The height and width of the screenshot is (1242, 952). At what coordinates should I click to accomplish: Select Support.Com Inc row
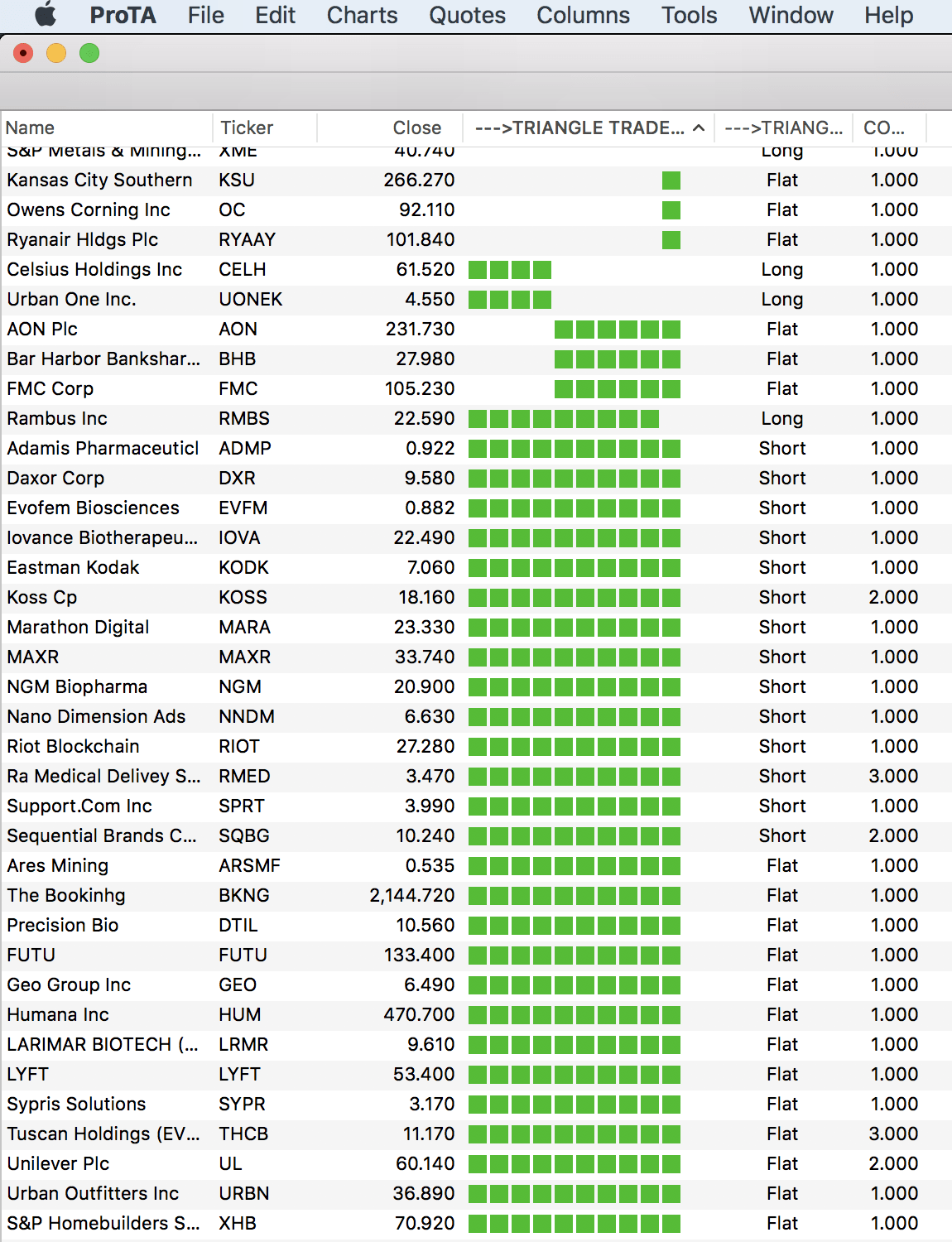(476, 806)
